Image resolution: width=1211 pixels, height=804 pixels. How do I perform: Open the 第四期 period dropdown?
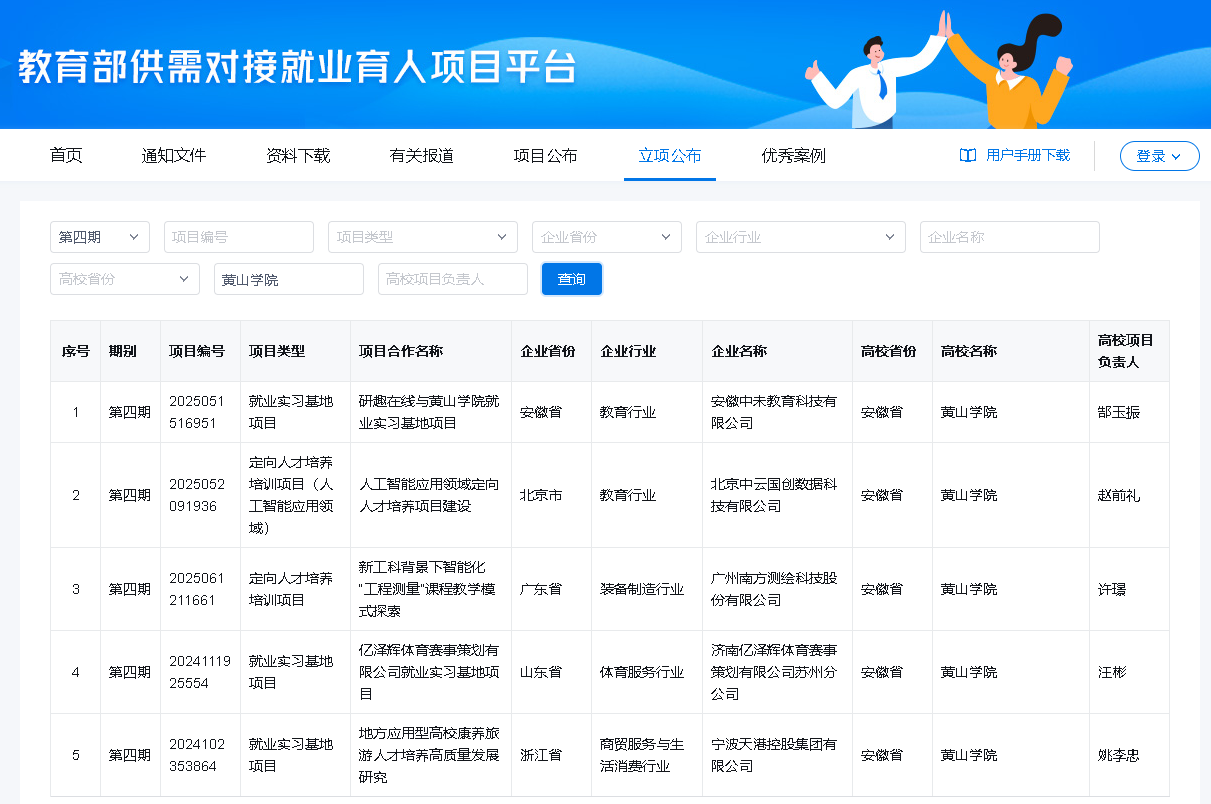coord(100,237)
